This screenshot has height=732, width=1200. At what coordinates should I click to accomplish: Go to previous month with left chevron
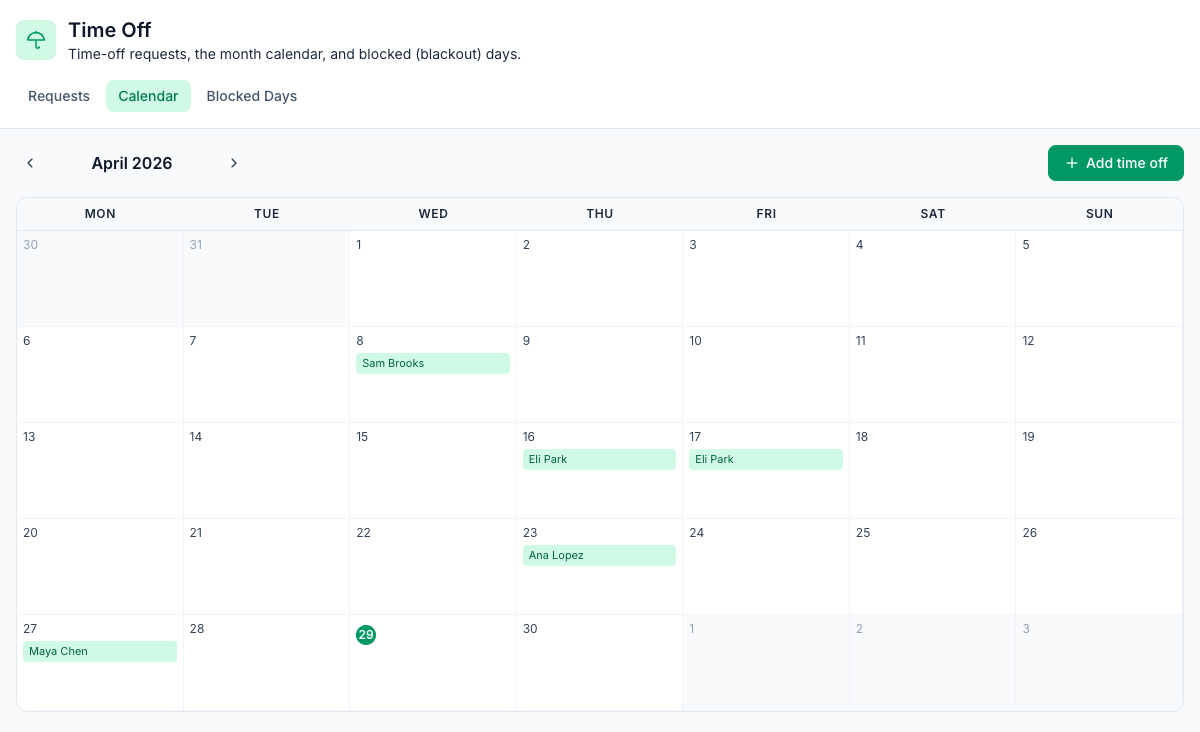click(x=30, y=163)
